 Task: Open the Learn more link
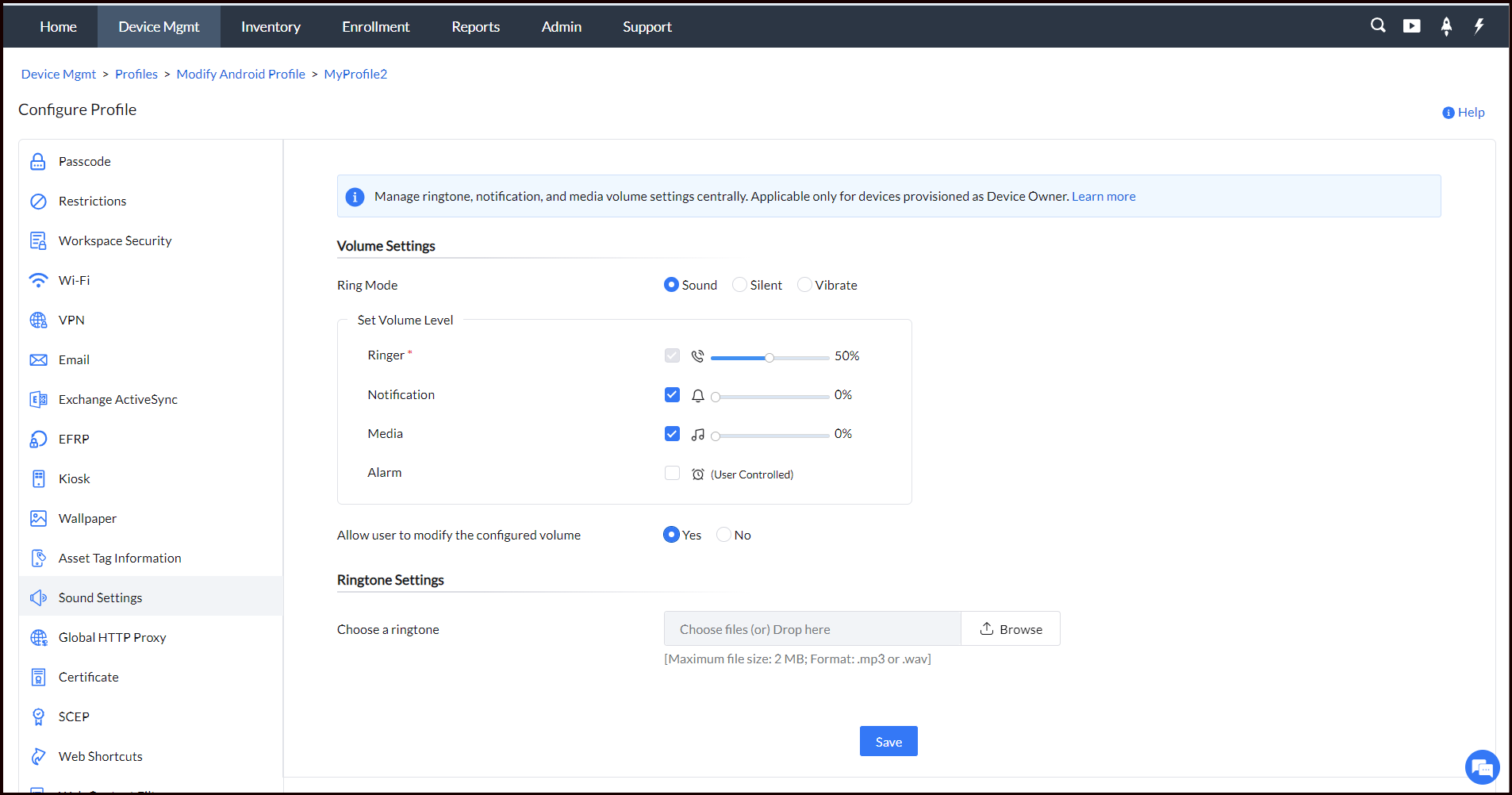[x=1103, y=197]
